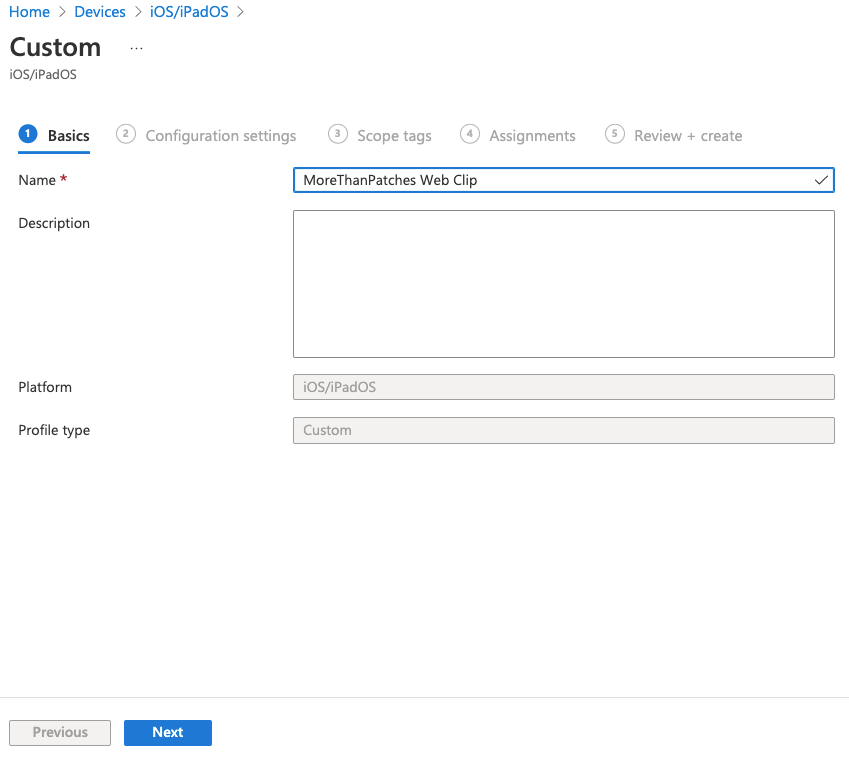Switch to the Configuration settings step
849x760 pixels.
pos(220,135)
